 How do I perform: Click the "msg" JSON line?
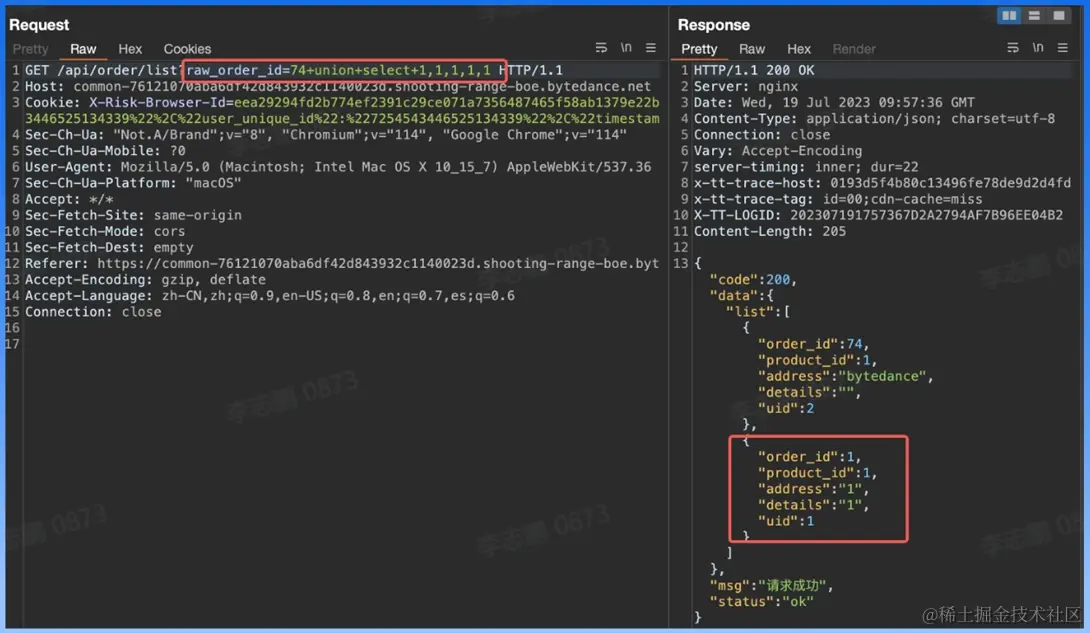point(771,585)
